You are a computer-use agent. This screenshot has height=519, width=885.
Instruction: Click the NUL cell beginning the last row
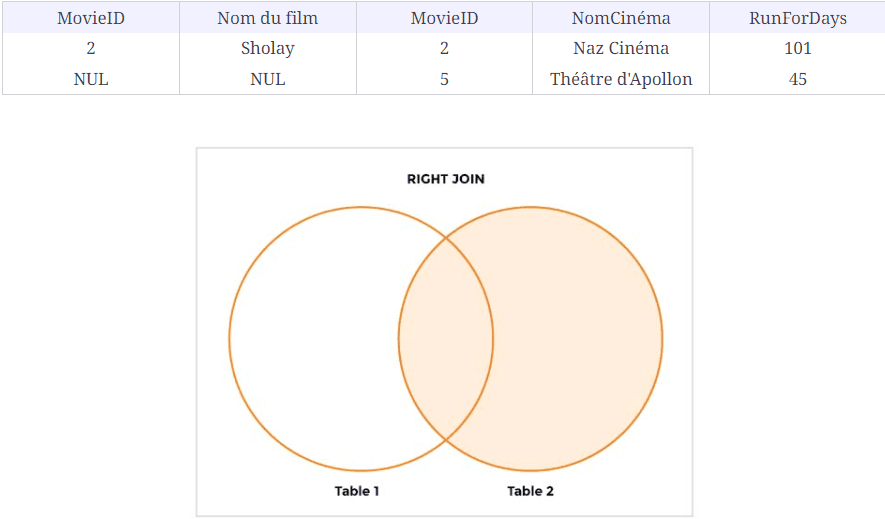tap(90, 79)
